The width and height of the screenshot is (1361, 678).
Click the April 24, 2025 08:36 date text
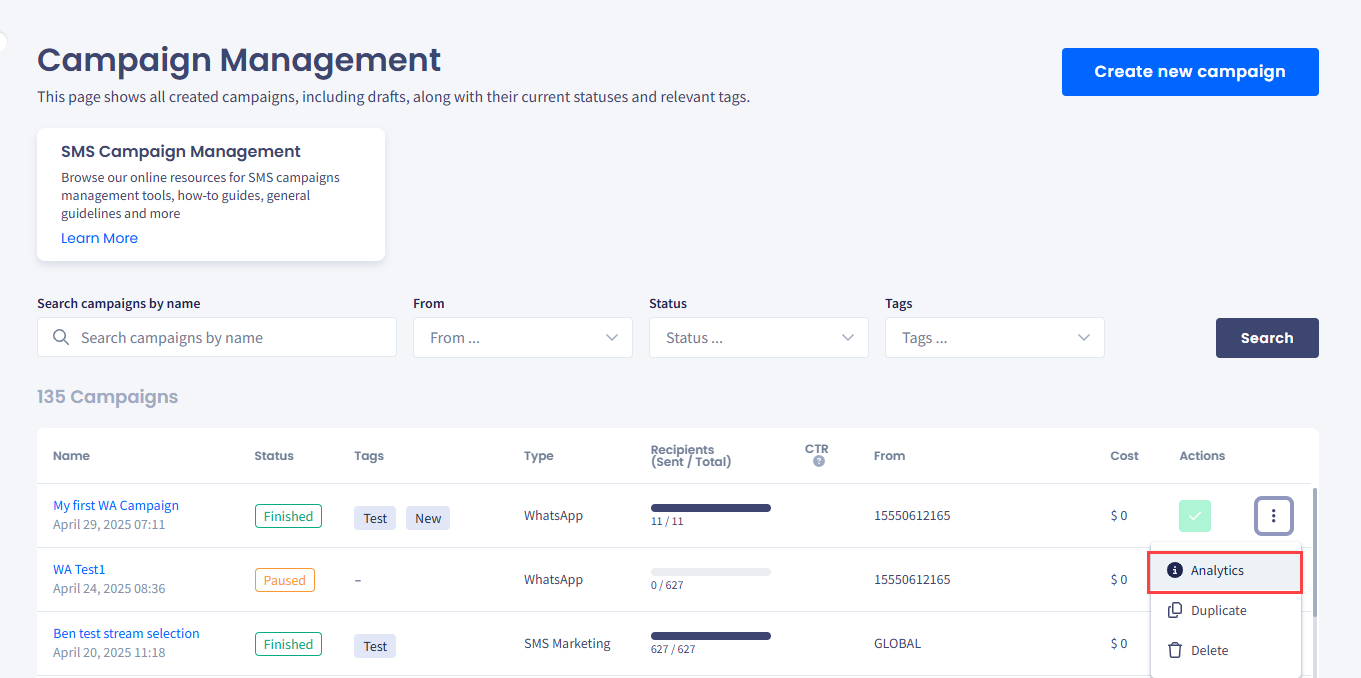[109, 589]
